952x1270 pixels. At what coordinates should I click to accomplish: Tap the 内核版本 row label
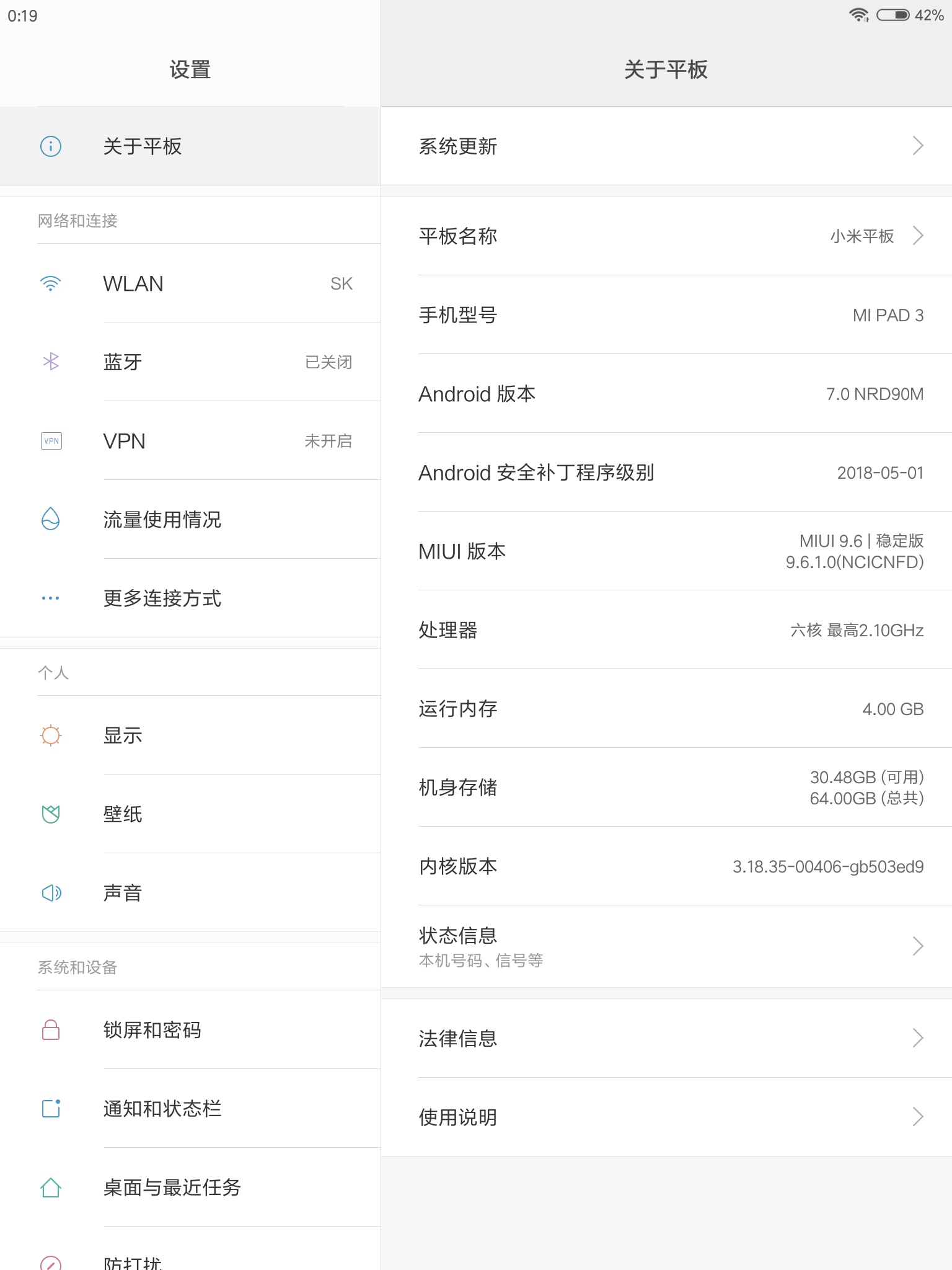pos(458,866)
